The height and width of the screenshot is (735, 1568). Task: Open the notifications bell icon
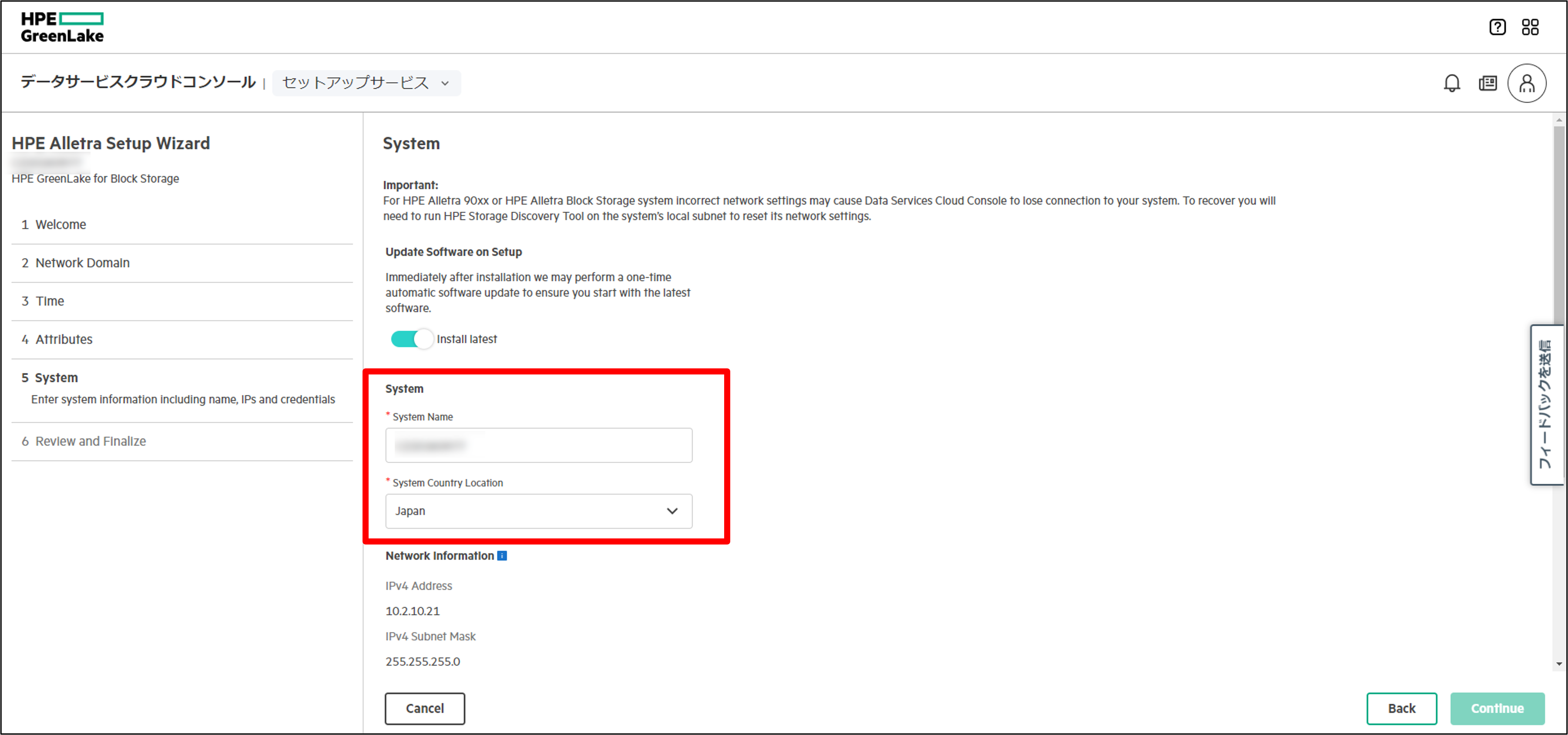pyautogui.click(x=1452, y=84)
